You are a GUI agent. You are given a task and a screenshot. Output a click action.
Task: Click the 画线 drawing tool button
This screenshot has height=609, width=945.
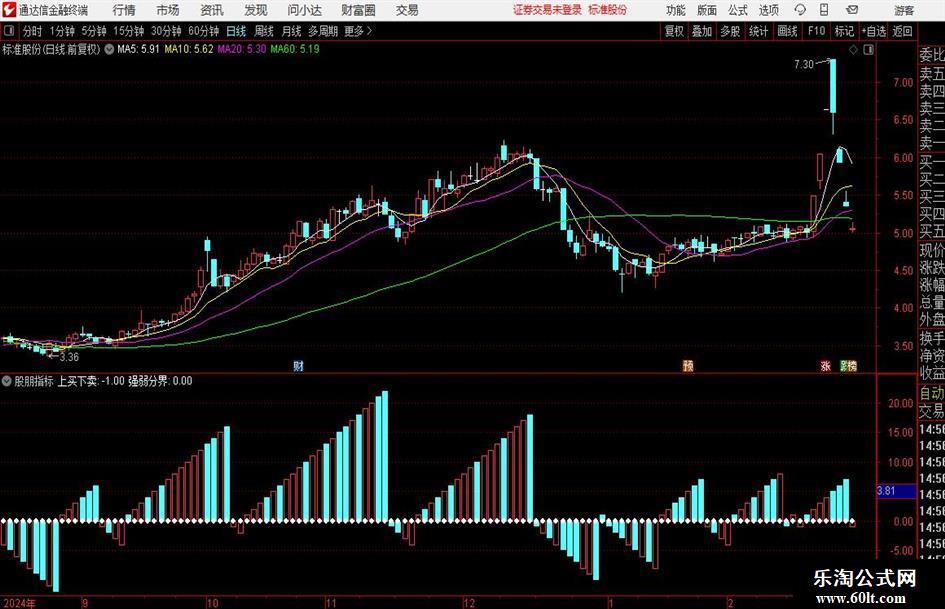(787, 31)
